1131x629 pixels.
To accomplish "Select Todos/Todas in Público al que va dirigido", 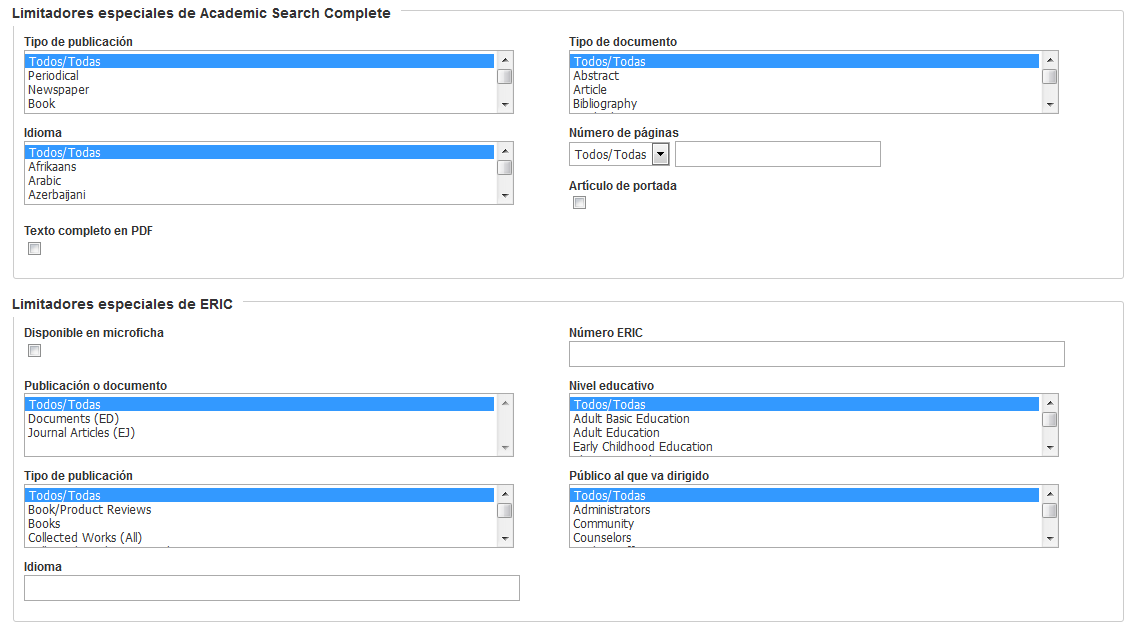I will [x=805, y=496].
